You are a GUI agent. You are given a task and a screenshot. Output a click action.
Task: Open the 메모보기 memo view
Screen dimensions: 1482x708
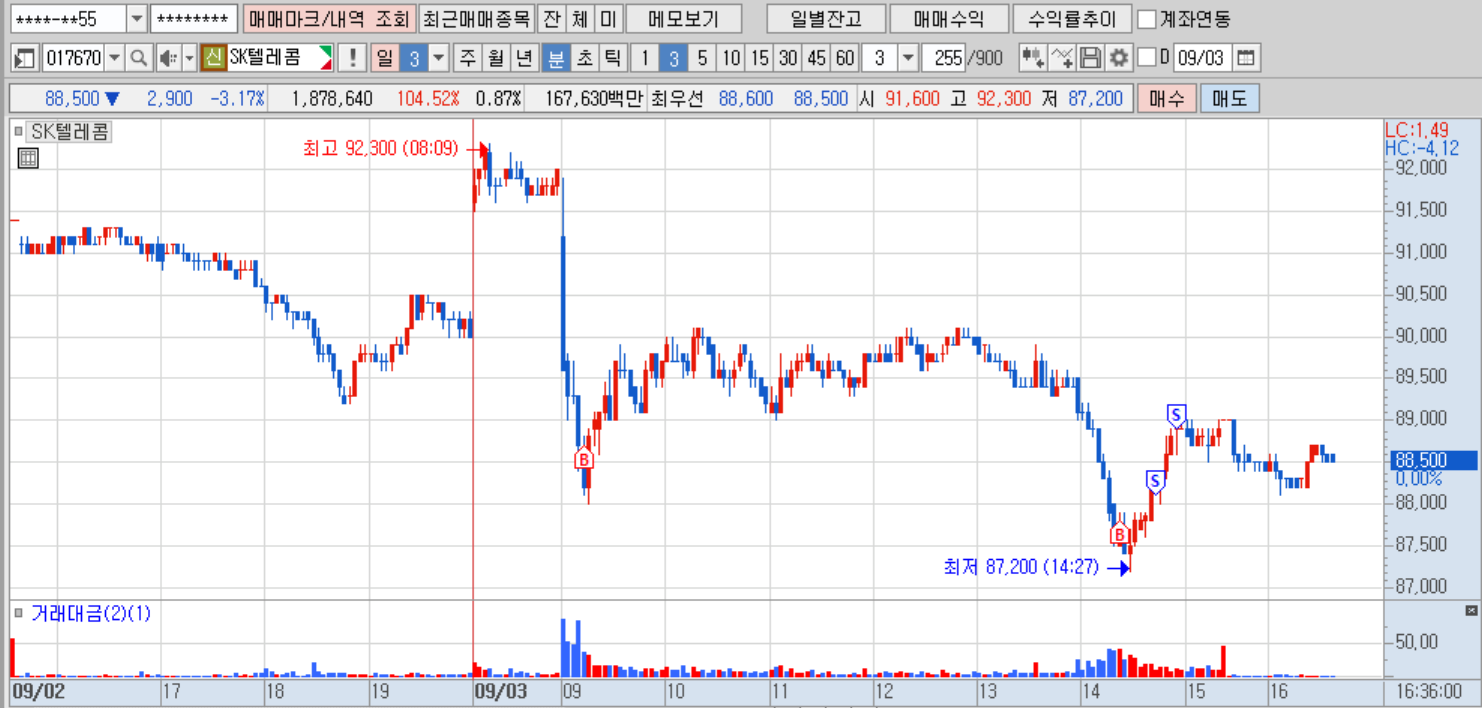click(x=685, y=19)
